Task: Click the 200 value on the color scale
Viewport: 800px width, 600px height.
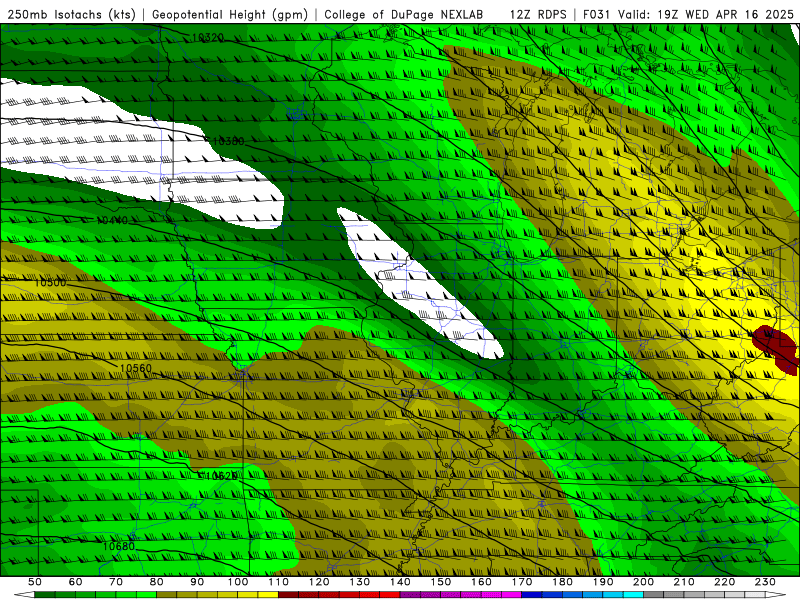Action: click(x=644, y=582)
